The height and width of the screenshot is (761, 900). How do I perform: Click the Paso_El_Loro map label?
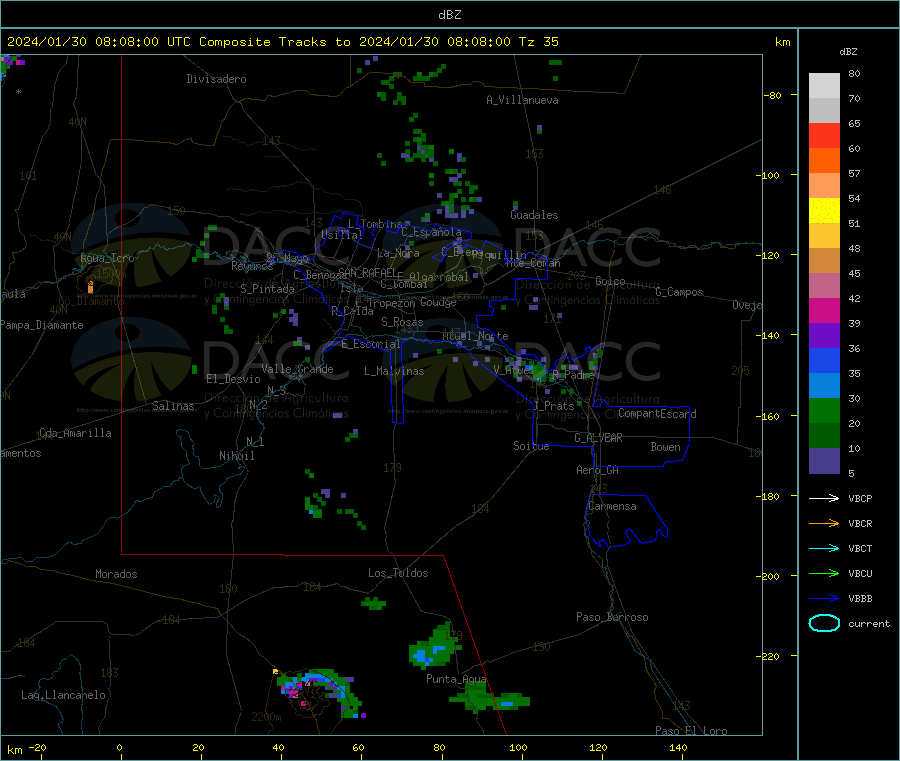691,731
